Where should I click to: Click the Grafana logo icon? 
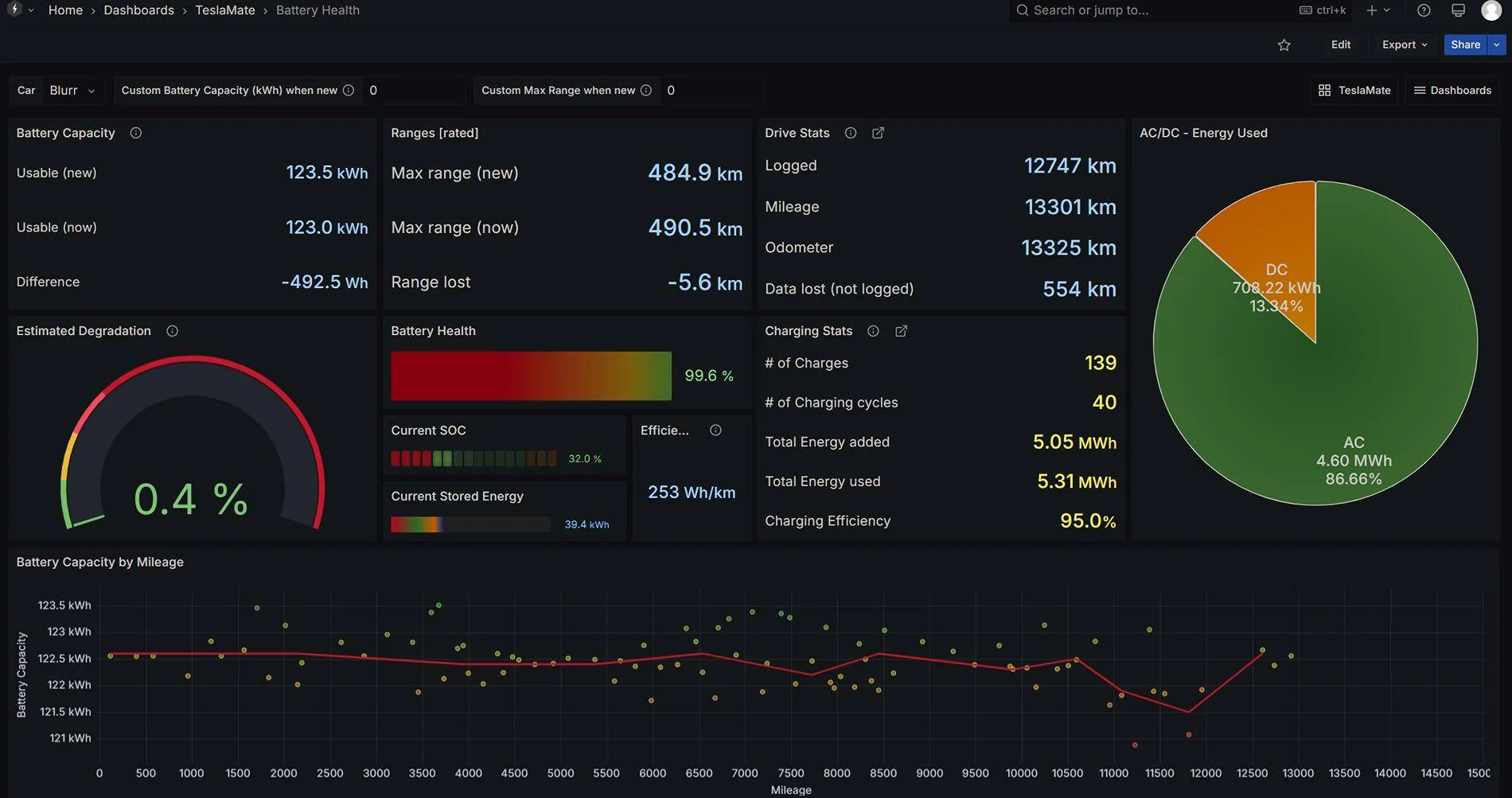point(14,10)
